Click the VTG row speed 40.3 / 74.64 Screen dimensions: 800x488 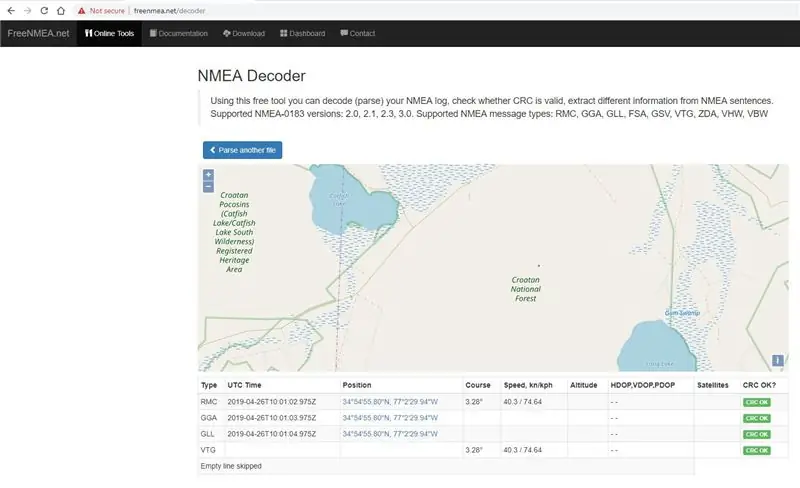coord(522,450)
